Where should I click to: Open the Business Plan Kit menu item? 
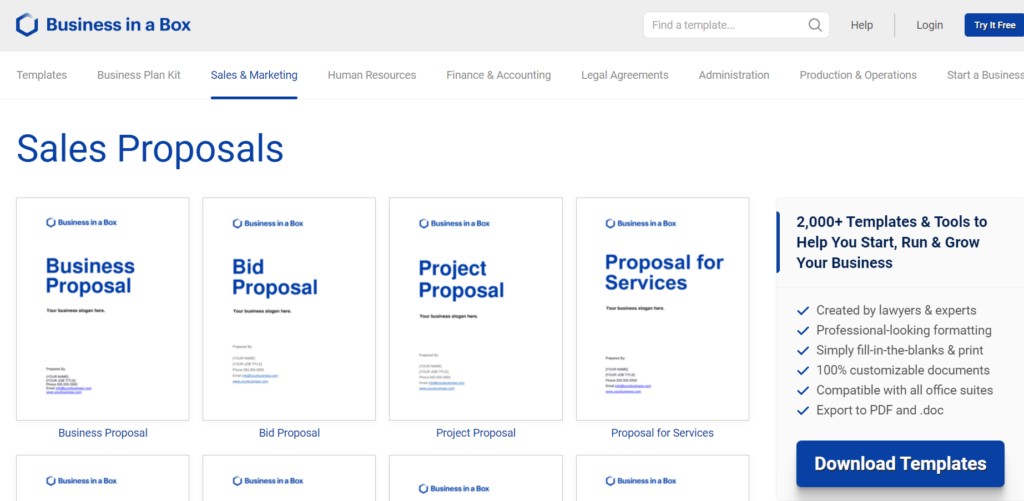pyautogui.click(x=139, y=75)
